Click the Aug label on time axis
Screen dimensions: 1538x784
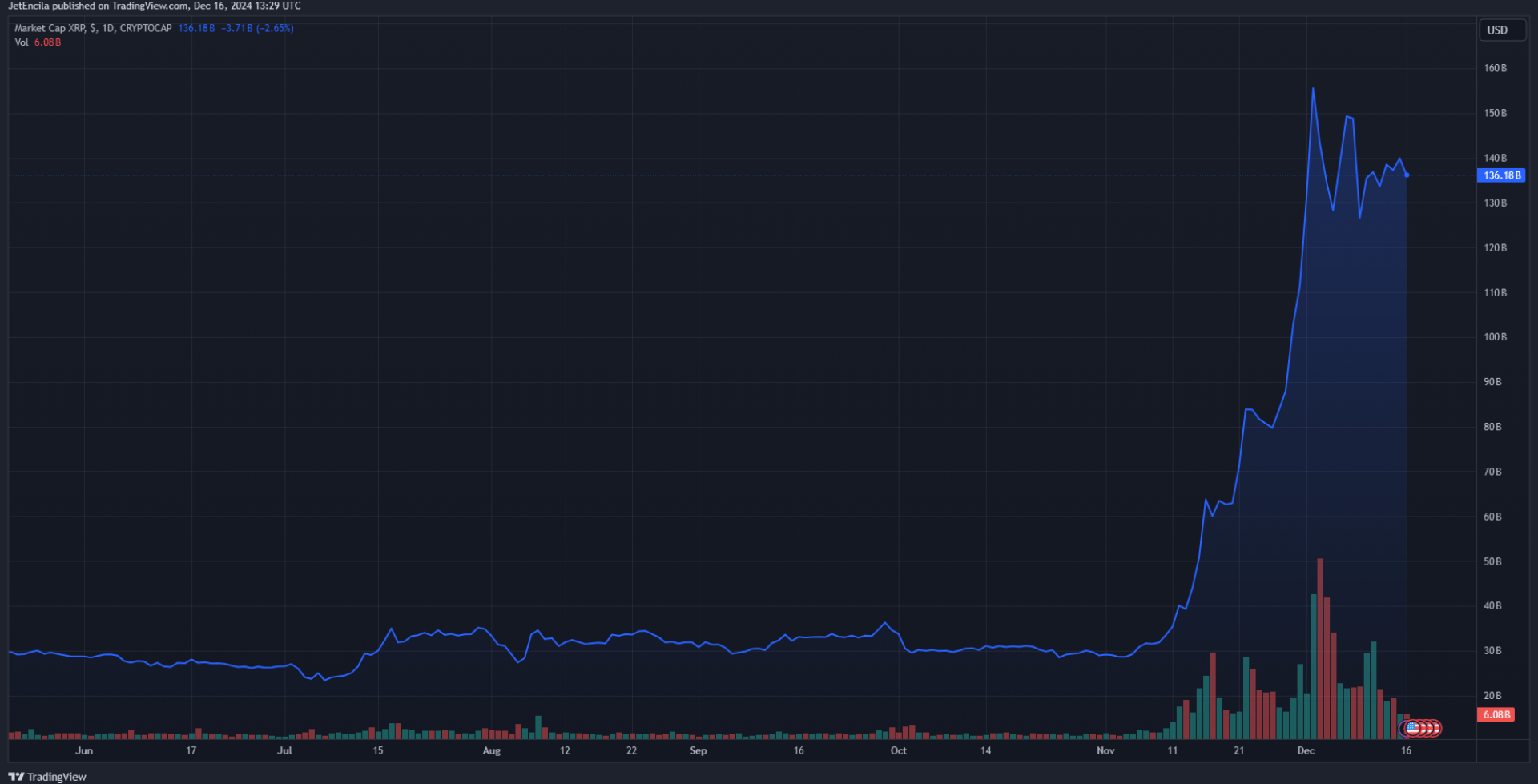pyautogui.click(x=492, y=750)
